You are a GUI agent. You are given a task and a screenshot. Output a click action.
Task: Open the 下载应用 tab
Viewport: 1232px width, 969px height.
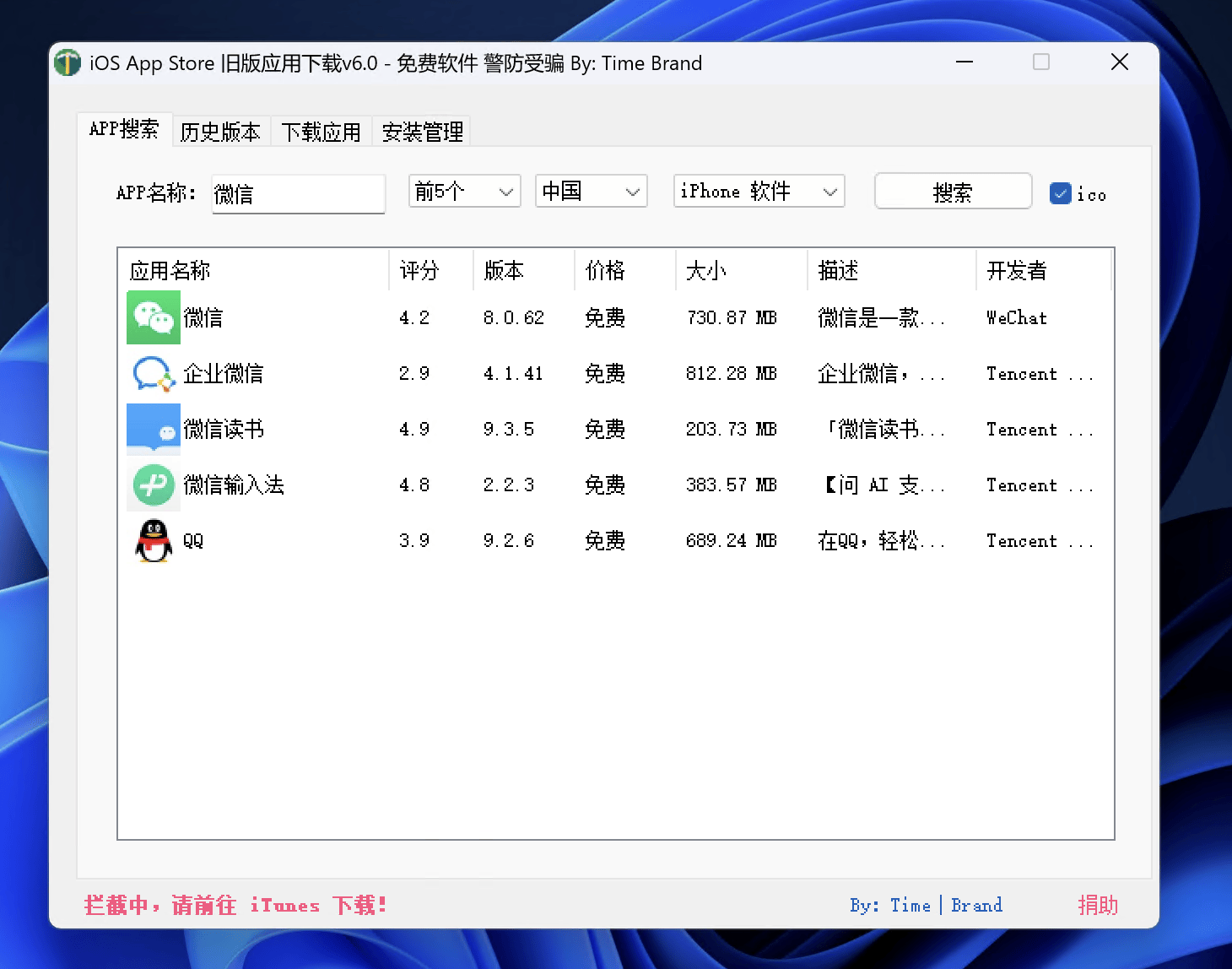(321, 132)
